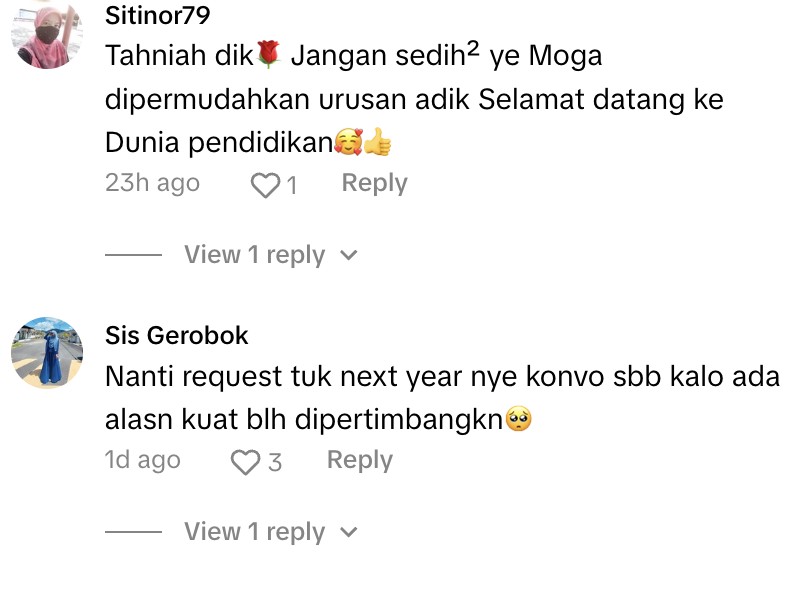Tap Reply under Sis Gerobok's comment
The image size is (802, 590).
point(359,459)
